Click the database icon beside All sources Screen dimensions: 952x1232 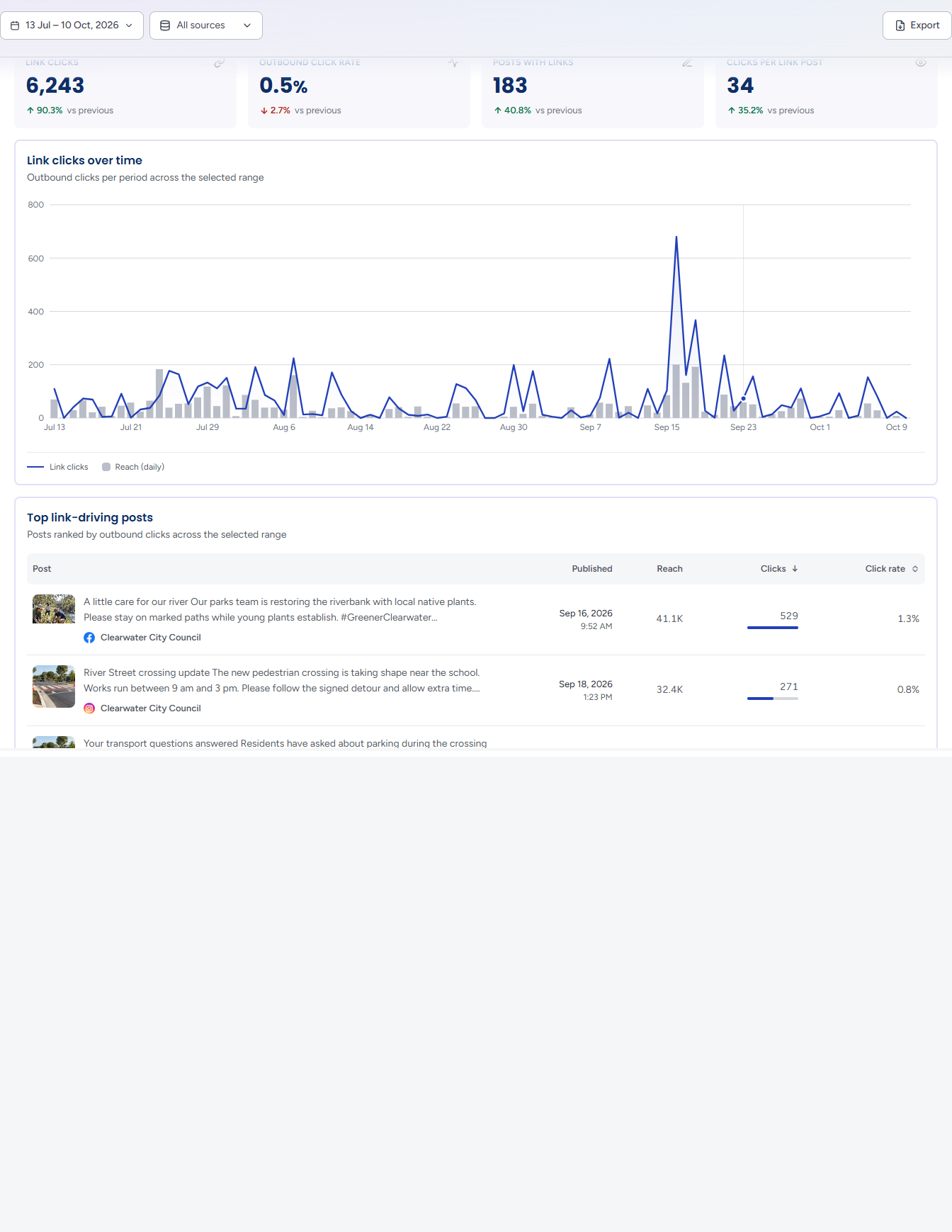coord(165,26)
